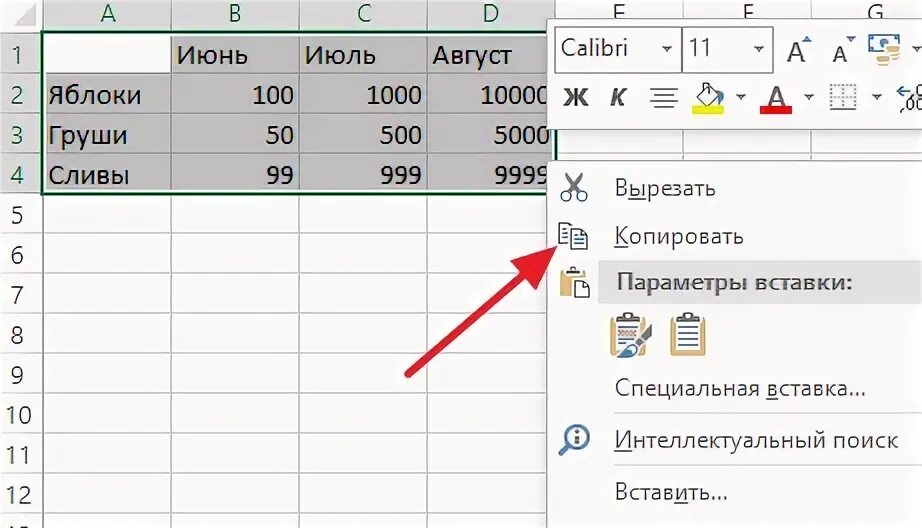This screenshot has height=528, width=922.
Task: Click the cell with value 999
Action: (x=363, y=174)
